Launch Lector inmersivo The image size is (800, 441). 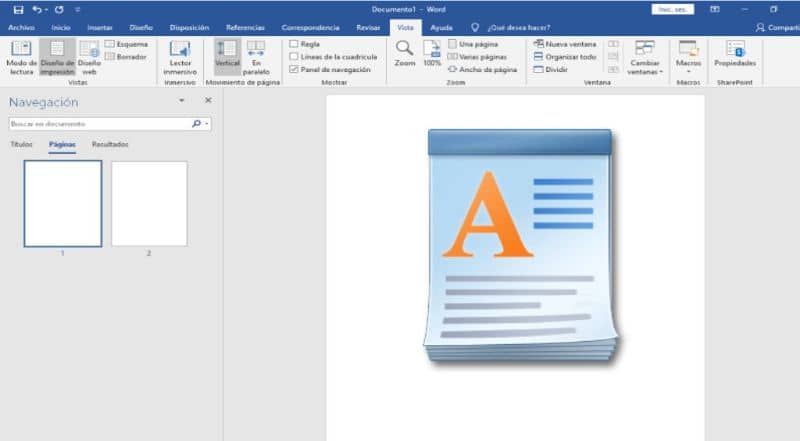180,58
